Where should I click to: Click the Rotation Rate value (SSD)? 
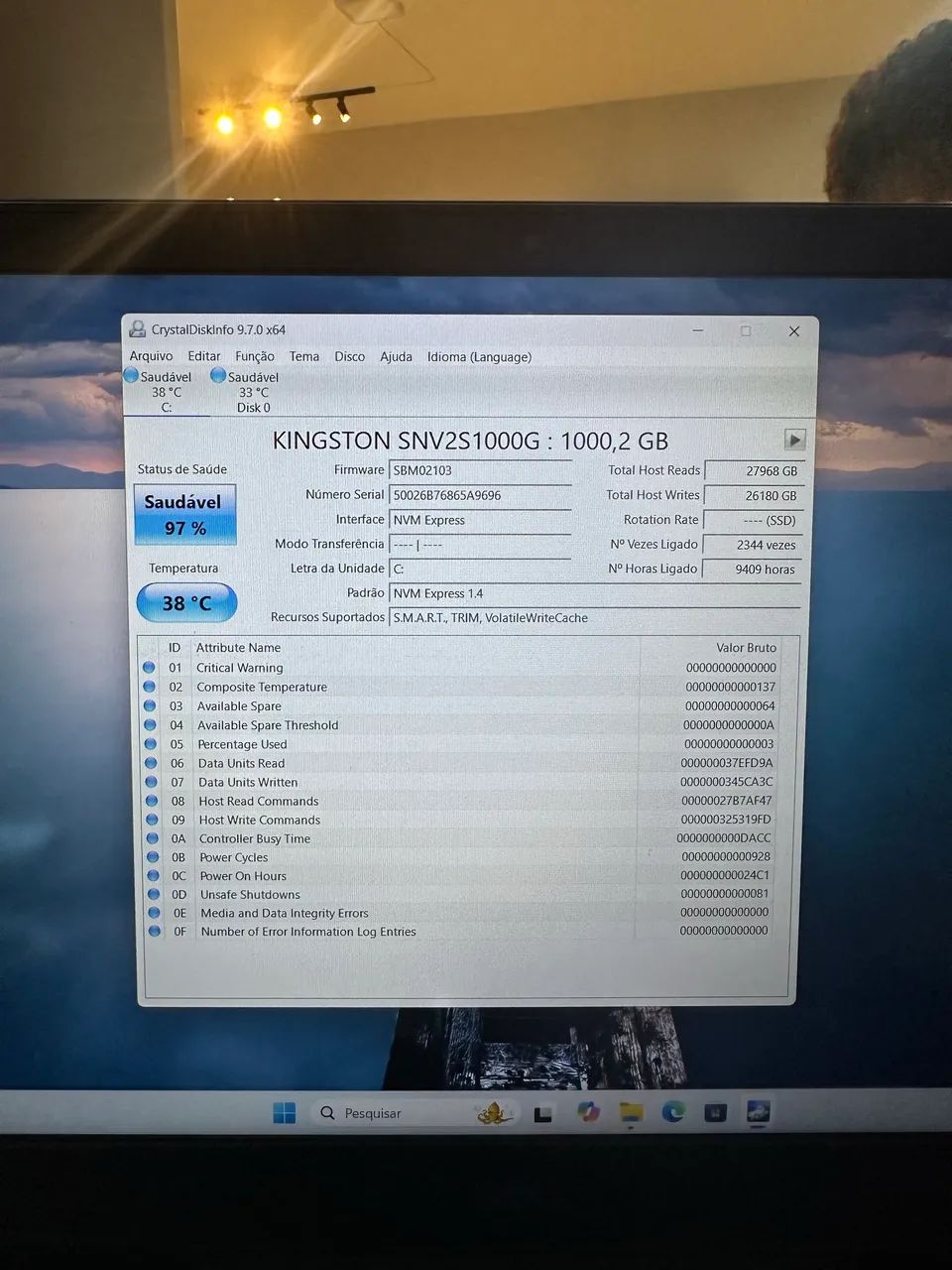coord(752,520)
